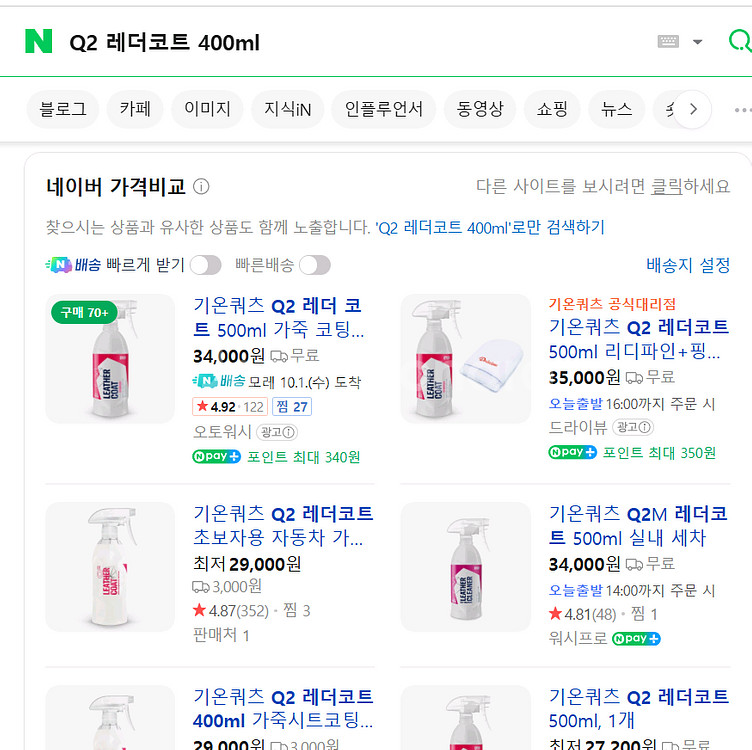The height and width of the screenshot is (750, 752).
Task: Click the green search magnifier icon
Action: coord(740,41)
